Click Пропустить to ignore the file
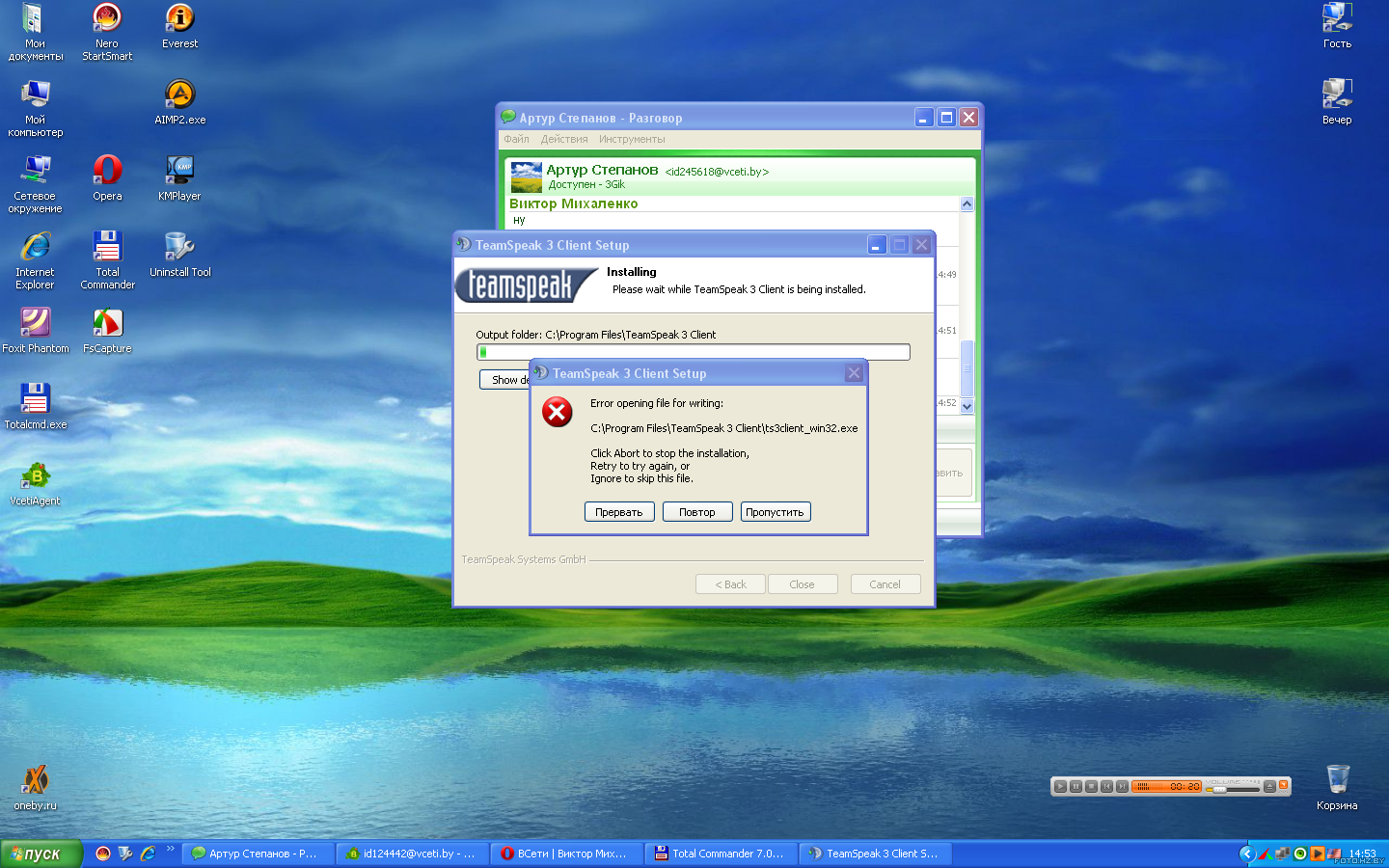Viewport: 1389px width, 868px height. pos(776,512)
